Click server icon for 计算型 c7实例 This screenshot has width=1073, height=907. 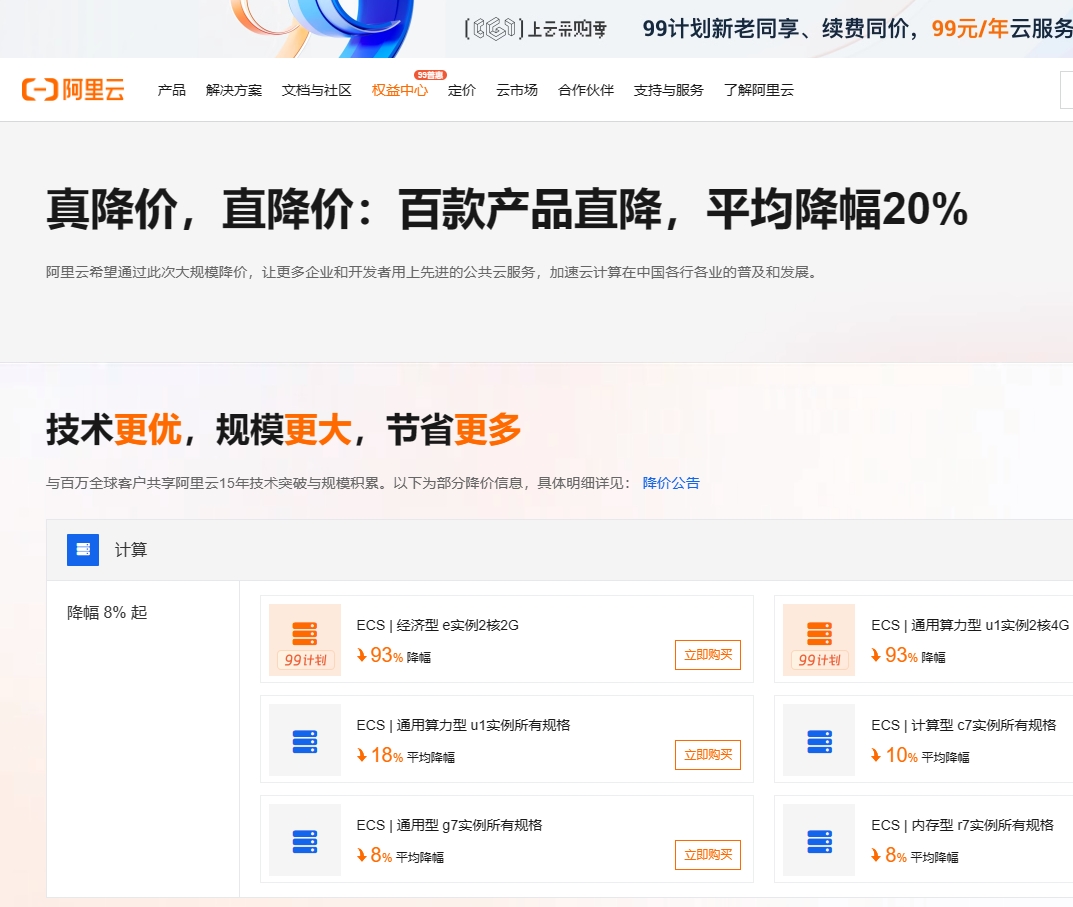[x=819, y=740]
